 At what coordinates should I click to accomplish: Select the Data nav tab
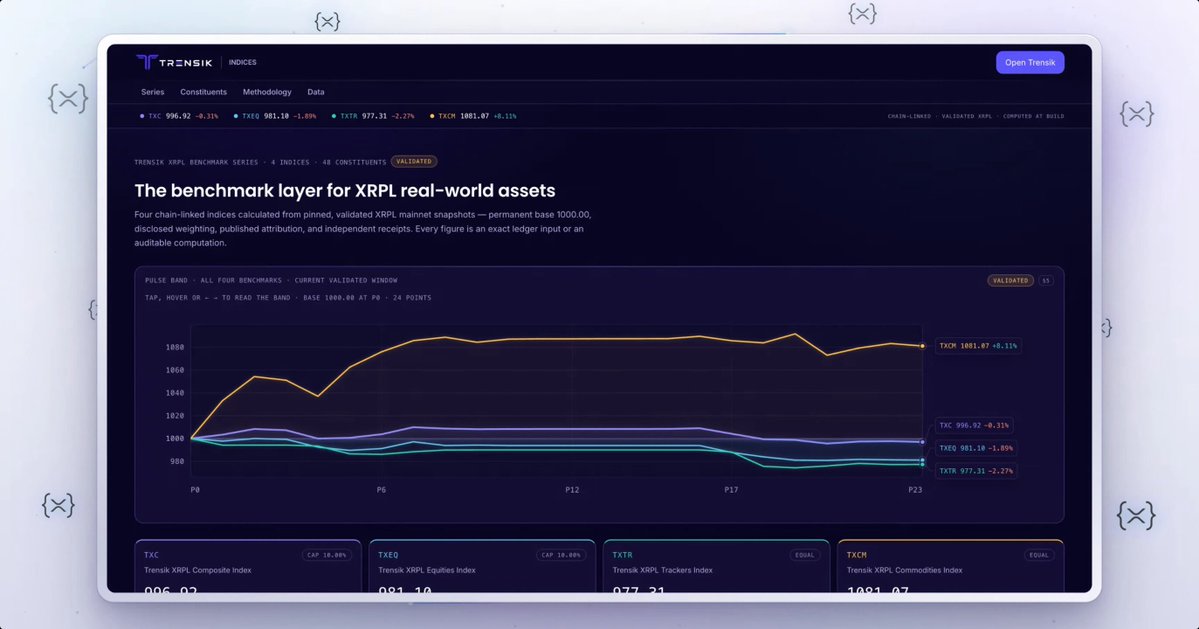click(316, 92)
